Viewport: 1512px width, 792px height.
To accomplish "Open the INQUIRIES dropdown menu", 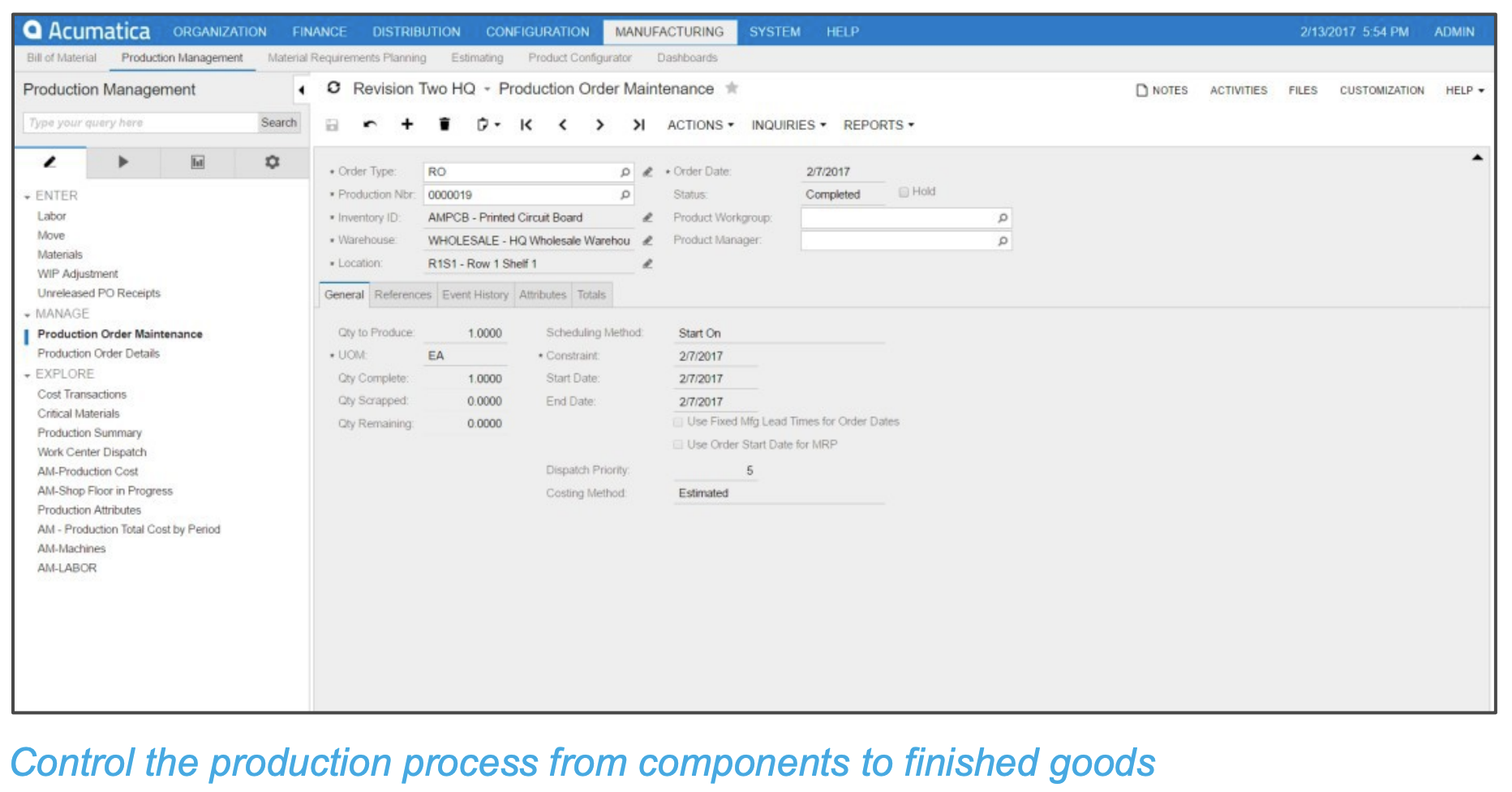I will (x=788, y=125).
